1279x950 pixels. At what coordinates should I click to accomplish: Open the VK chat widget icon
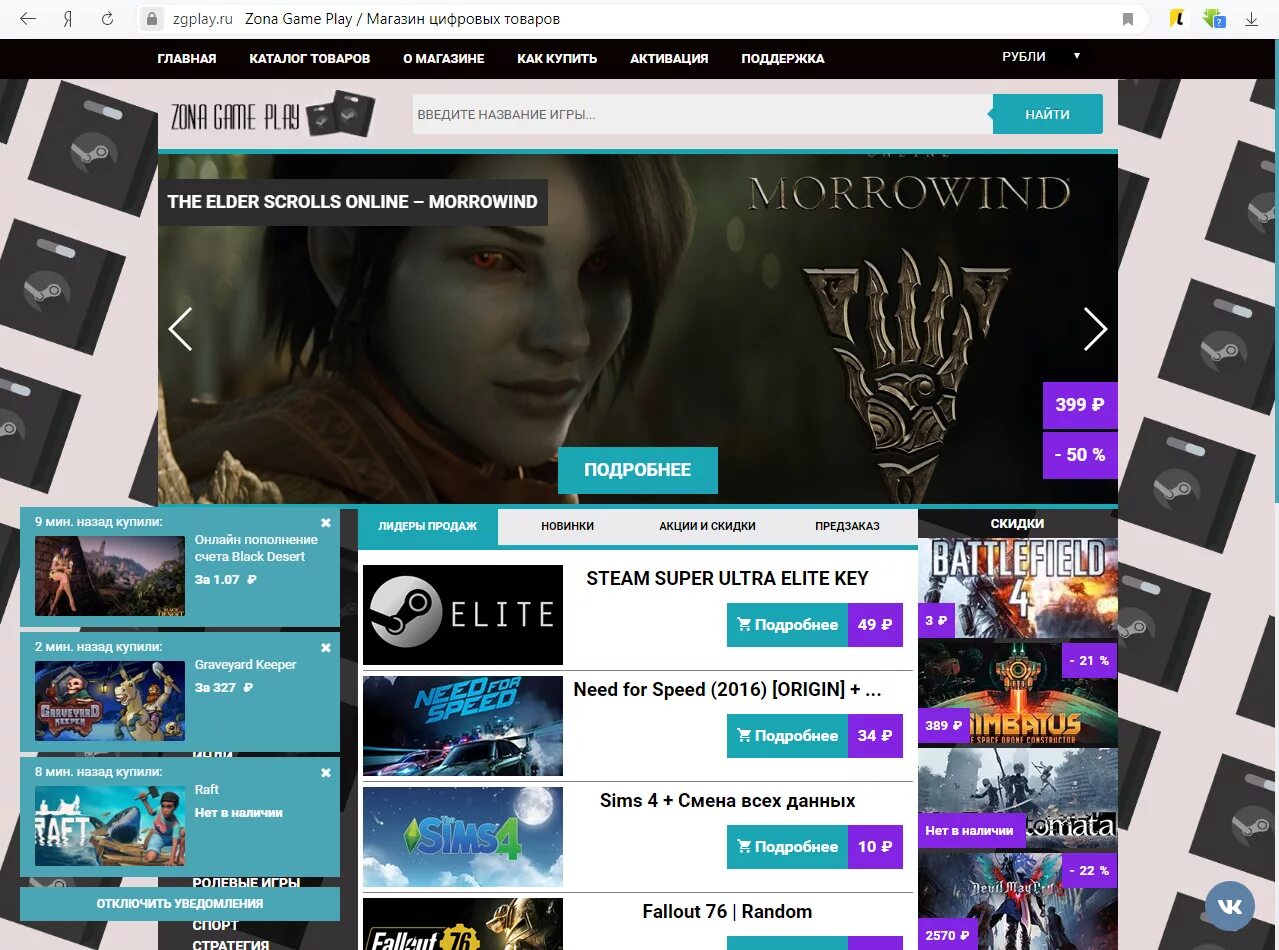tap(1230, 906)
